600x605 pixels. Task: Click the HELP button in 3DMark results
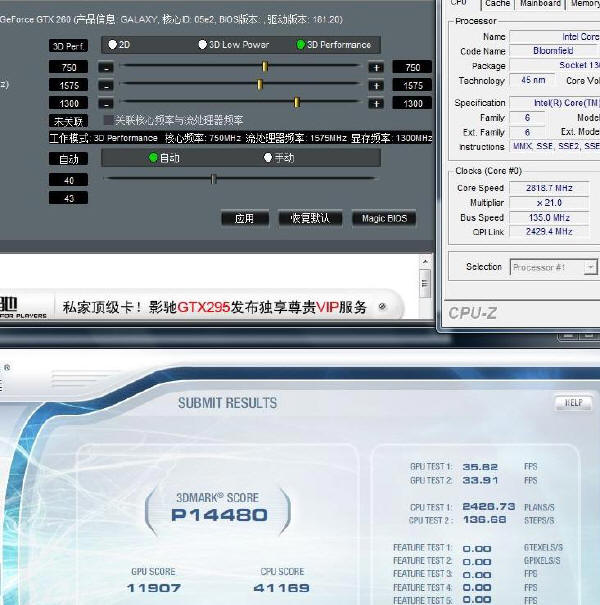click(x=573, y=403)
